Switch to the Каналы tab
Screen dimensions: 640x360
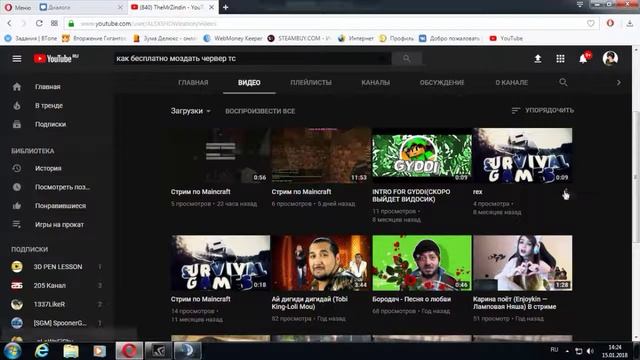pyautogui.click(x=376, y=82)
